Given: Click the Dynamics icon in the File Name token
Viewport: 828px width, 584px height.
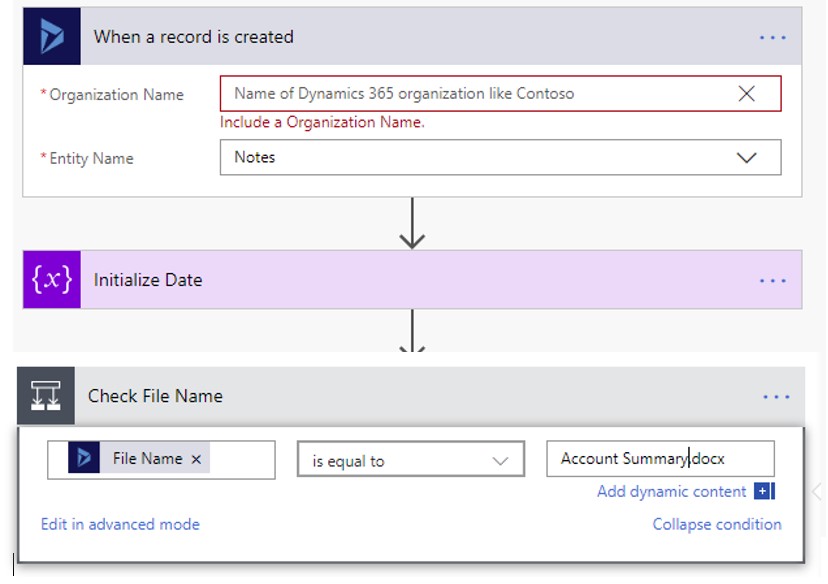Looking at the screenshot, I should point(84,457).
